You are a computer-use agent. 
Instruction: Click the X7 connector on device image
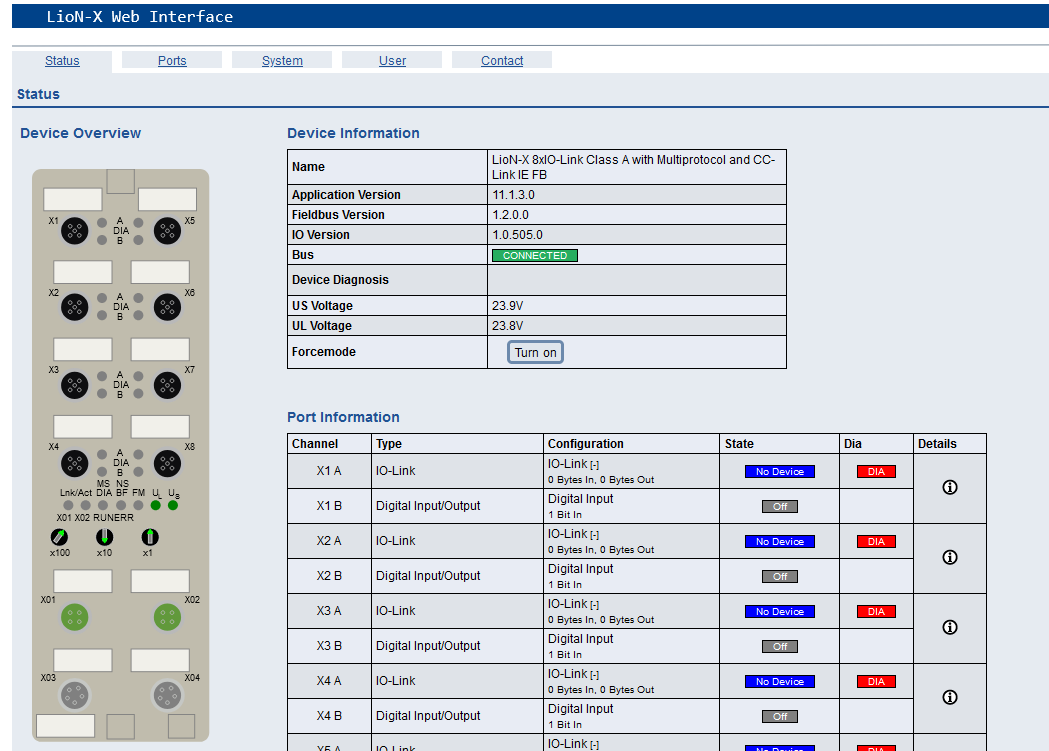pos(167,385)
